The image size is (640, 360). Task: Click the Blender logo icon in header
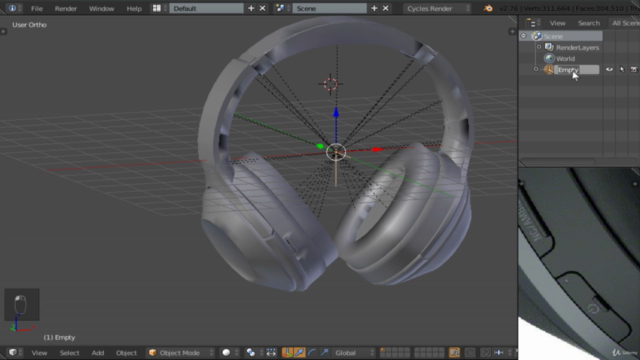click(488, 8)
